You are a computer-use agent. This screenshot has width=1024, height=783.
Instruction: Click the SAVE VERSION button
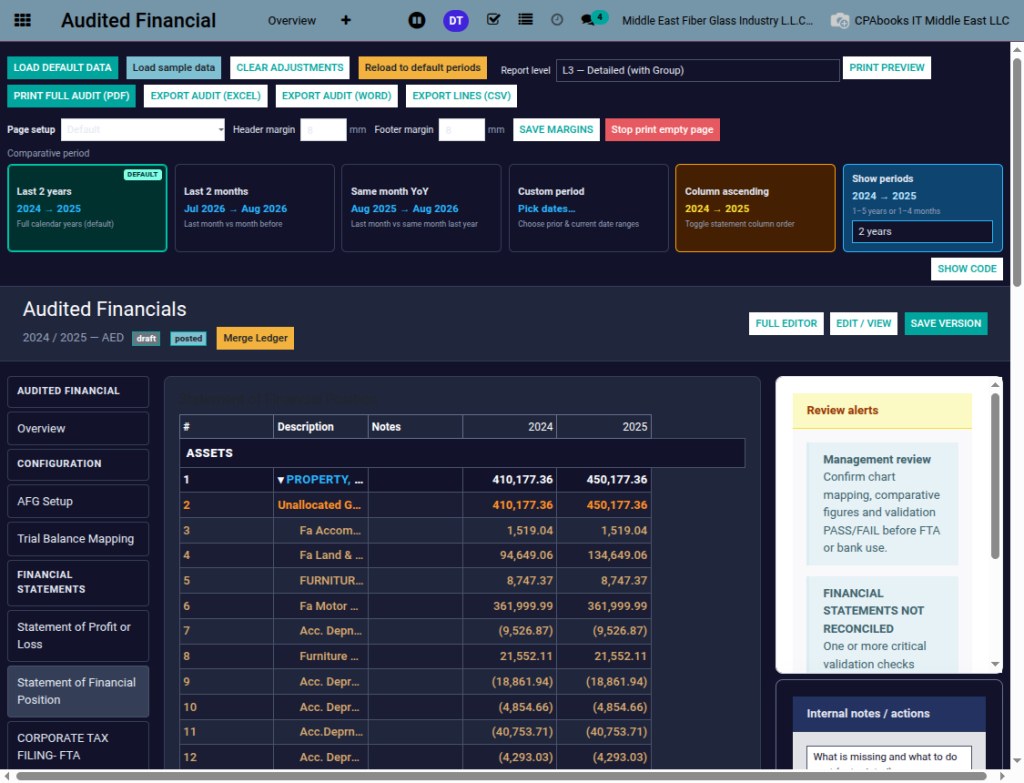[946, 323]
